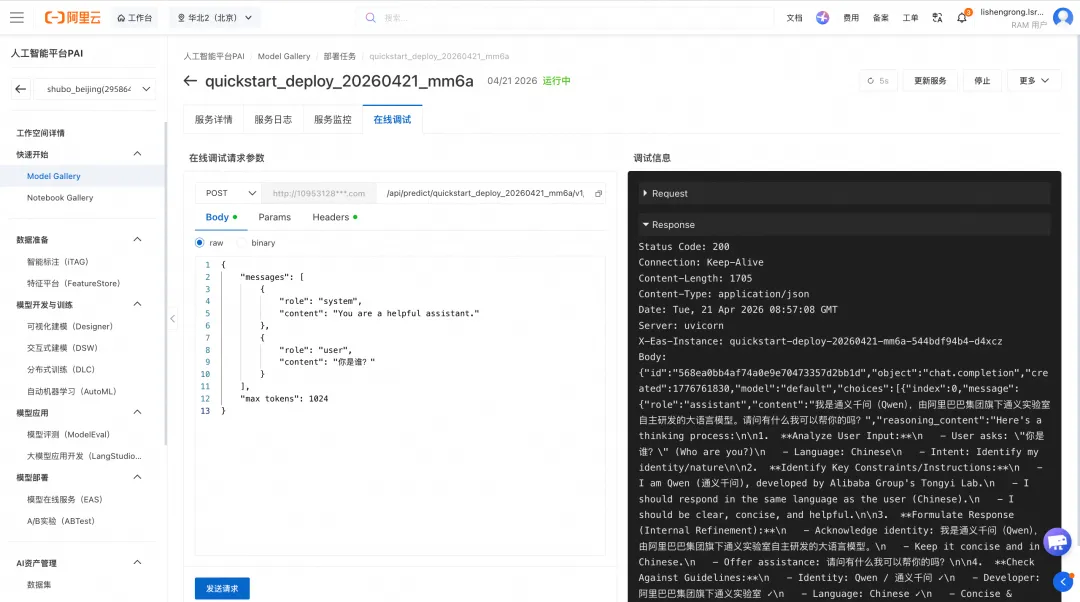
Task: Open 可视化建模 (Designer)
Action: [x=70, y=326]
